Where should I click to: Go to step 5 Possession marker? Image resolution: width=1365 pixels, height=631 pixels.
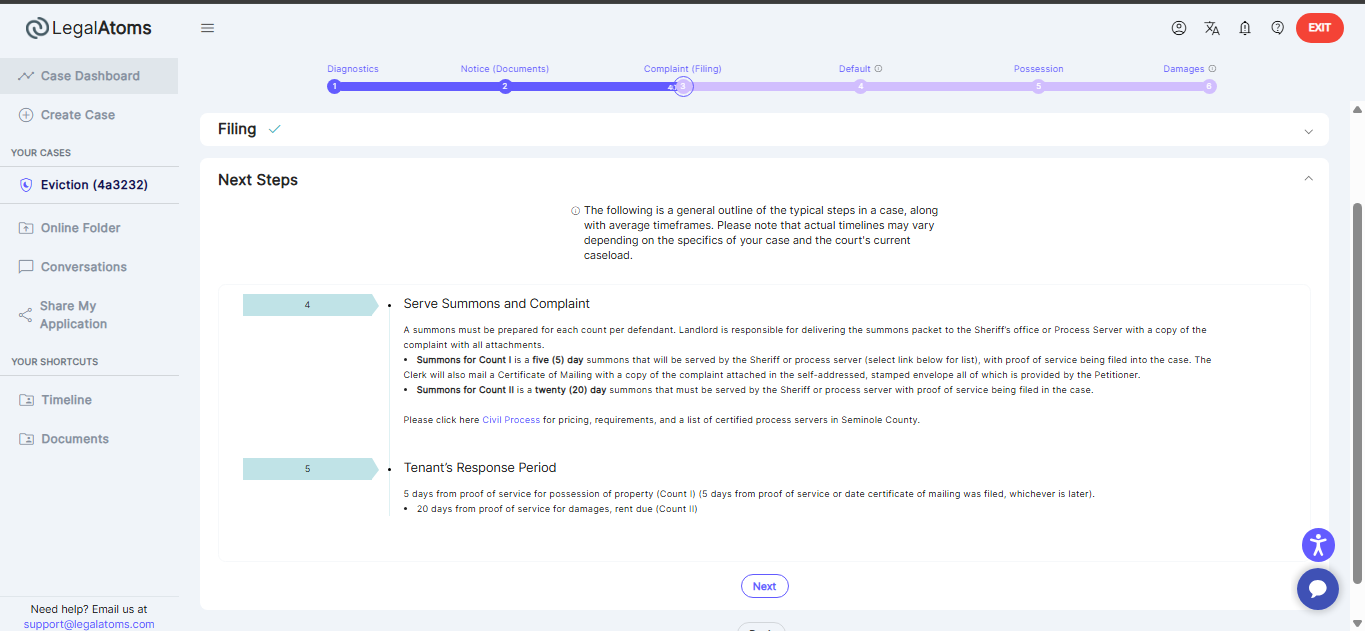[x=1038, y=87]
